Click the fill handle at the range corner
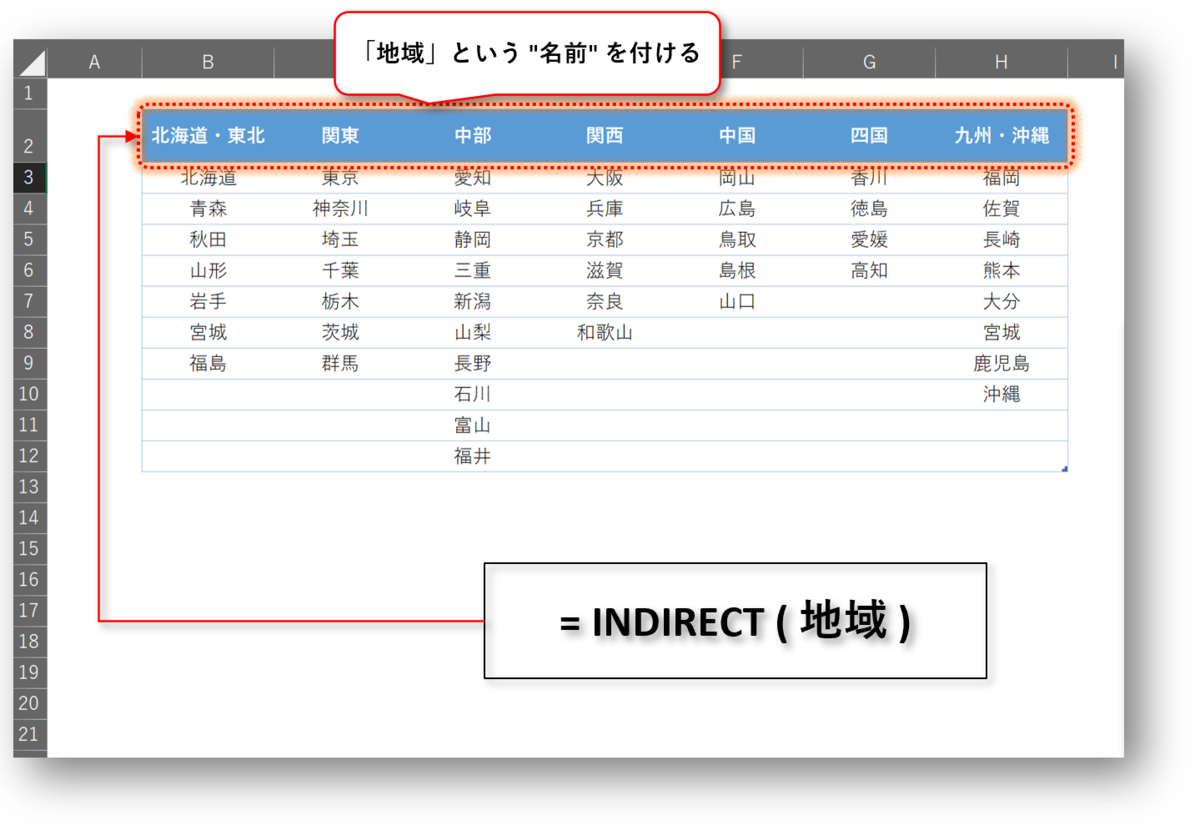The height and width of the screenshot is (836, 1200). 1065,468
